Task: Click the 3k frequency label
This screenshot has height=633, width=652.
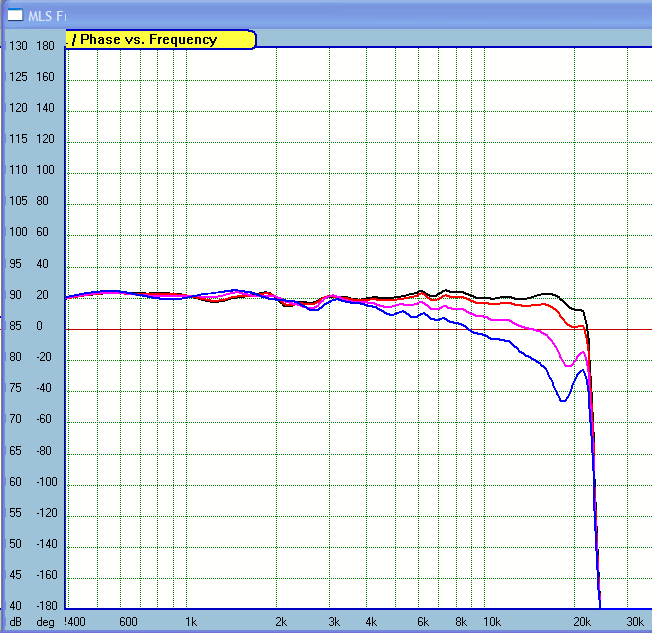Action: (334, 621)
